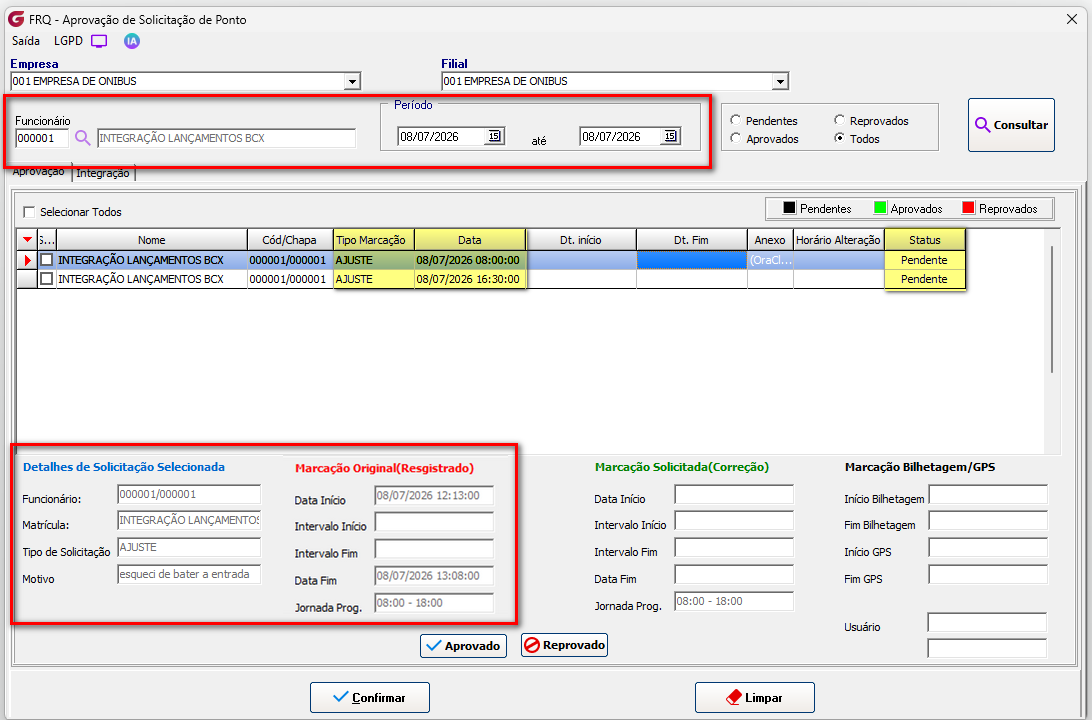1092x720 pixels.
Task: Click the Motivo field 'esqueci de bater a entrada'
Action: coord(189,574)
